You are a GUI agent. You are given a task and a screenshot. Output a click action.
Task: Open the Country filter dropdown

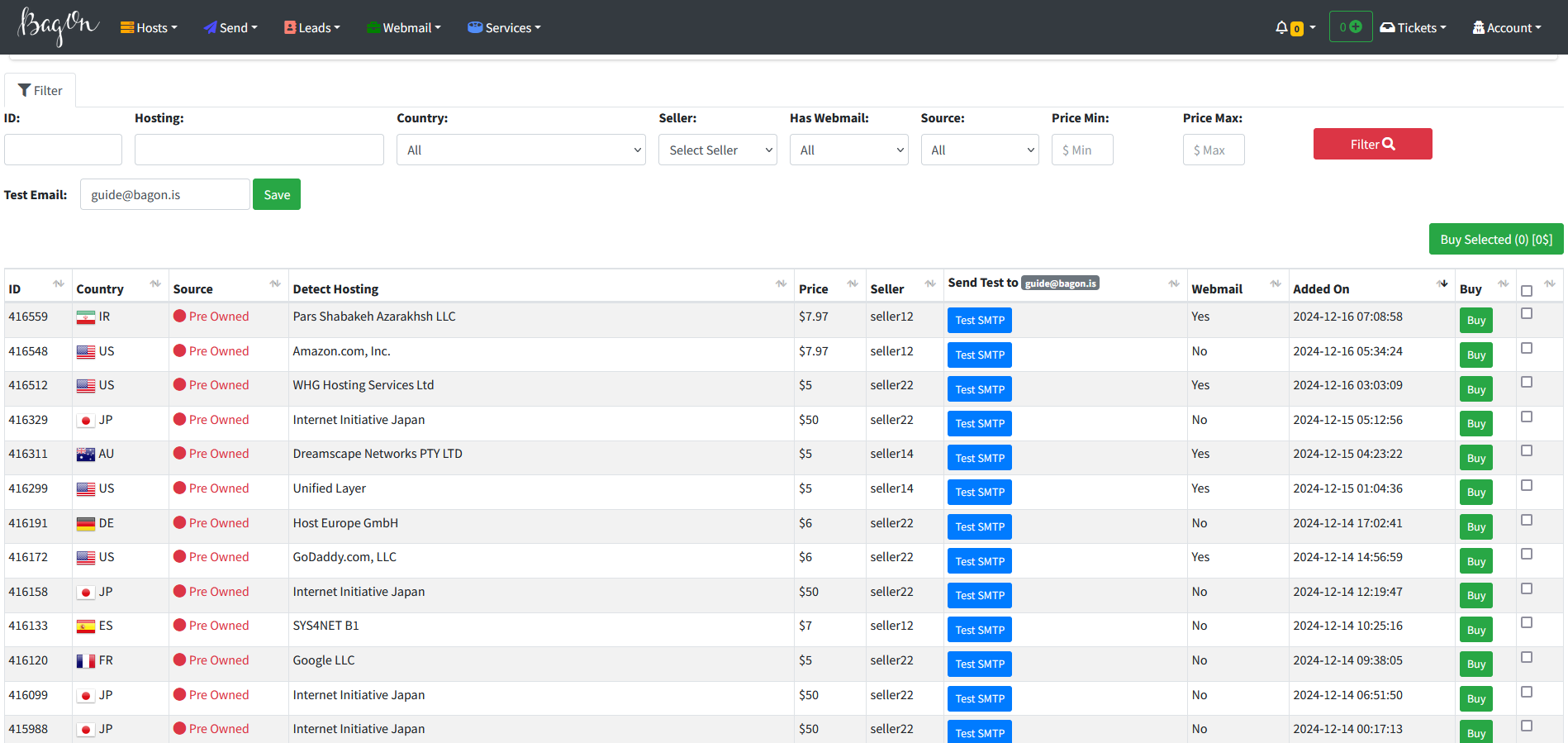pos(521,150)
